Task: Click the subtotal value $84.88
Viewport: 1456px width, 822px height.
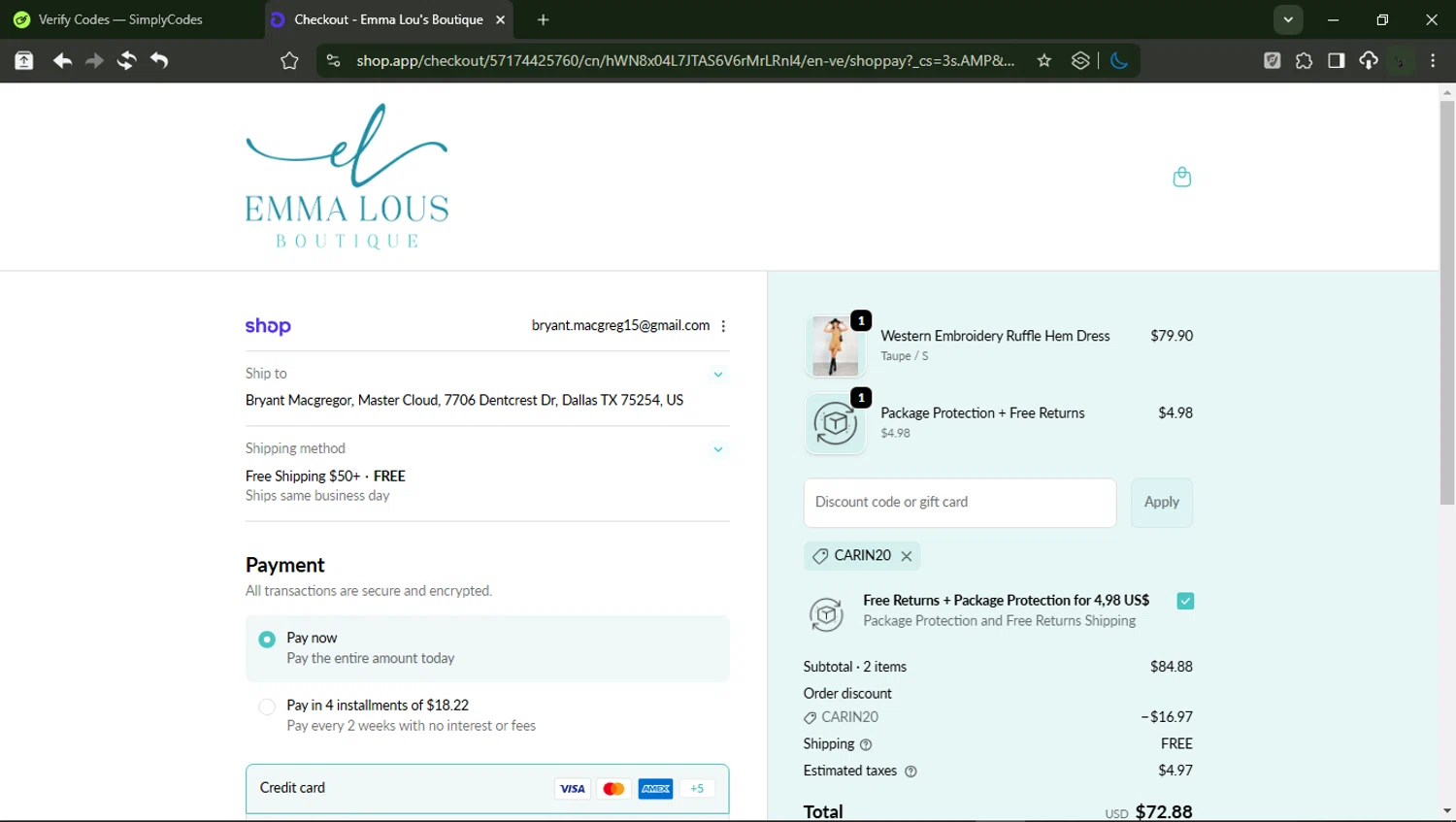Action: tap(1171, 667)
